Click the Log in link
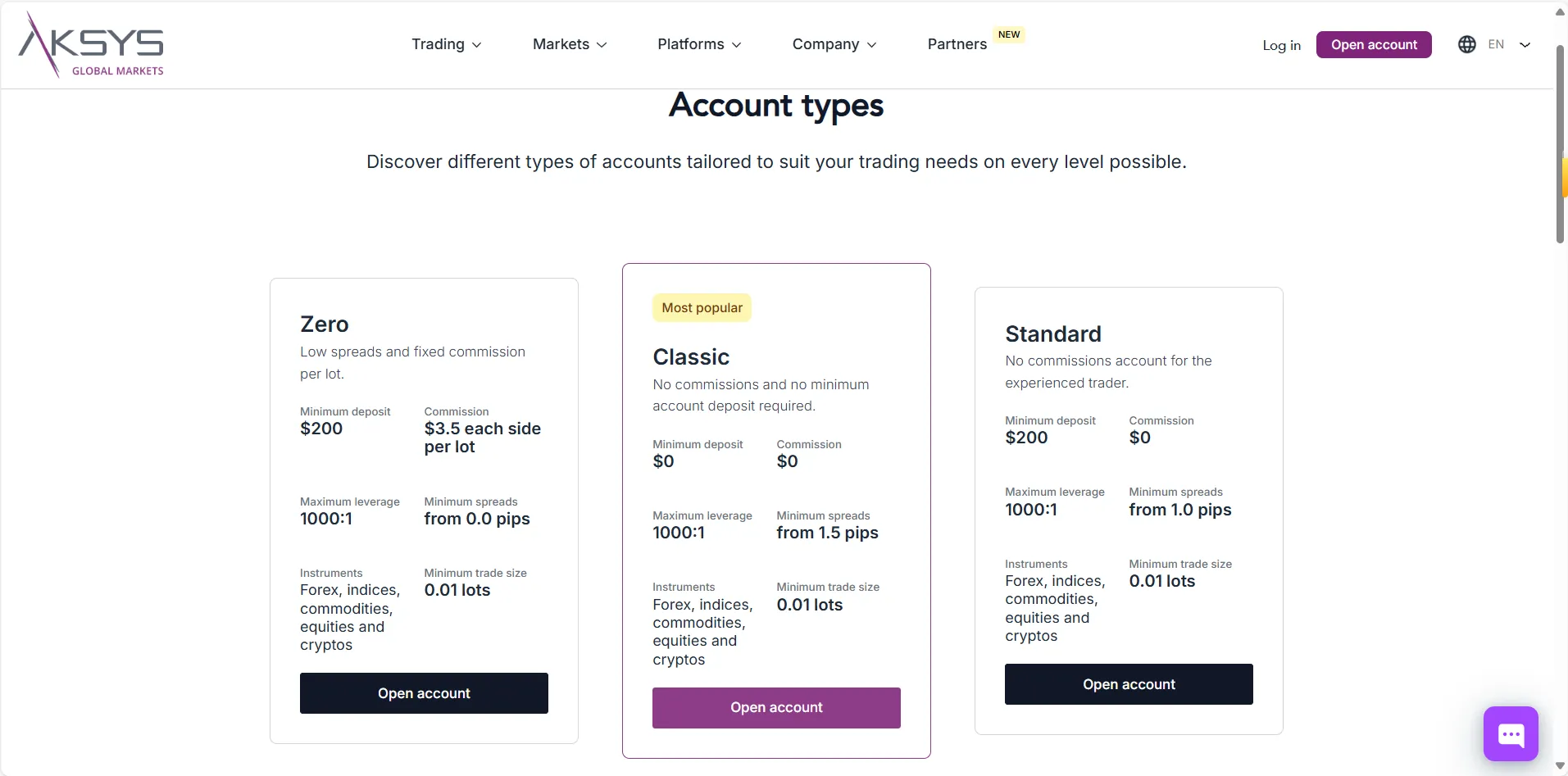The width and height of the screenshot is (1568, 776). point(1281,45)
